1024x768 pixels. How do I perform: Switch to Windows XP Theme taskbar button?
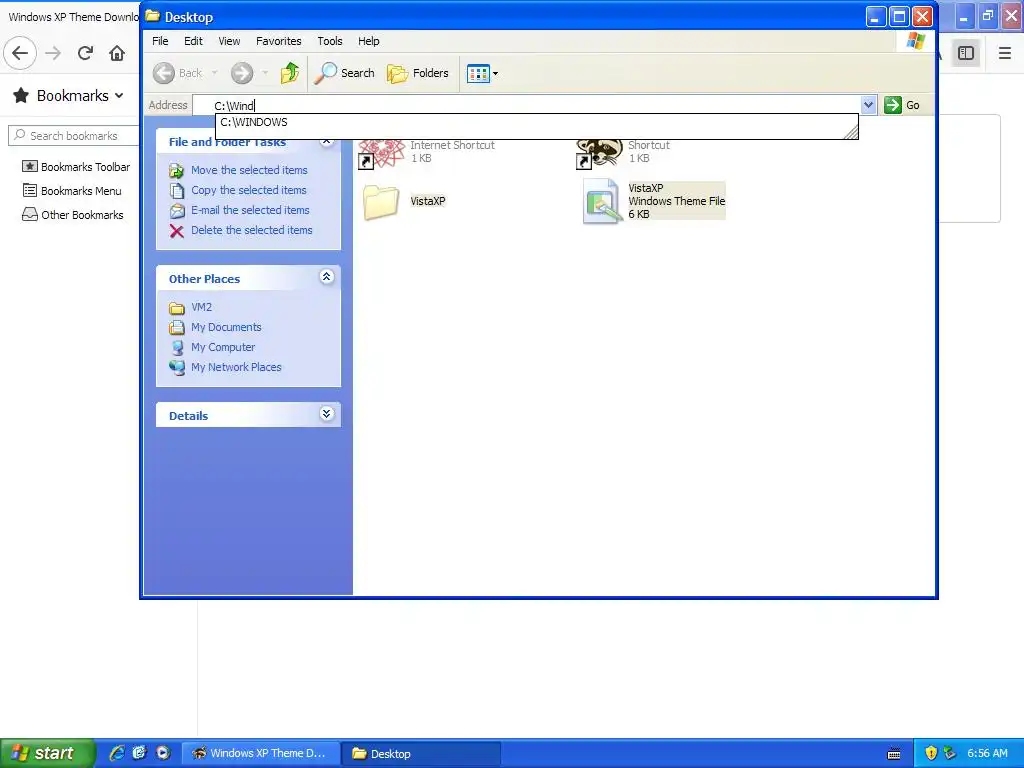(x=260, y=753)
